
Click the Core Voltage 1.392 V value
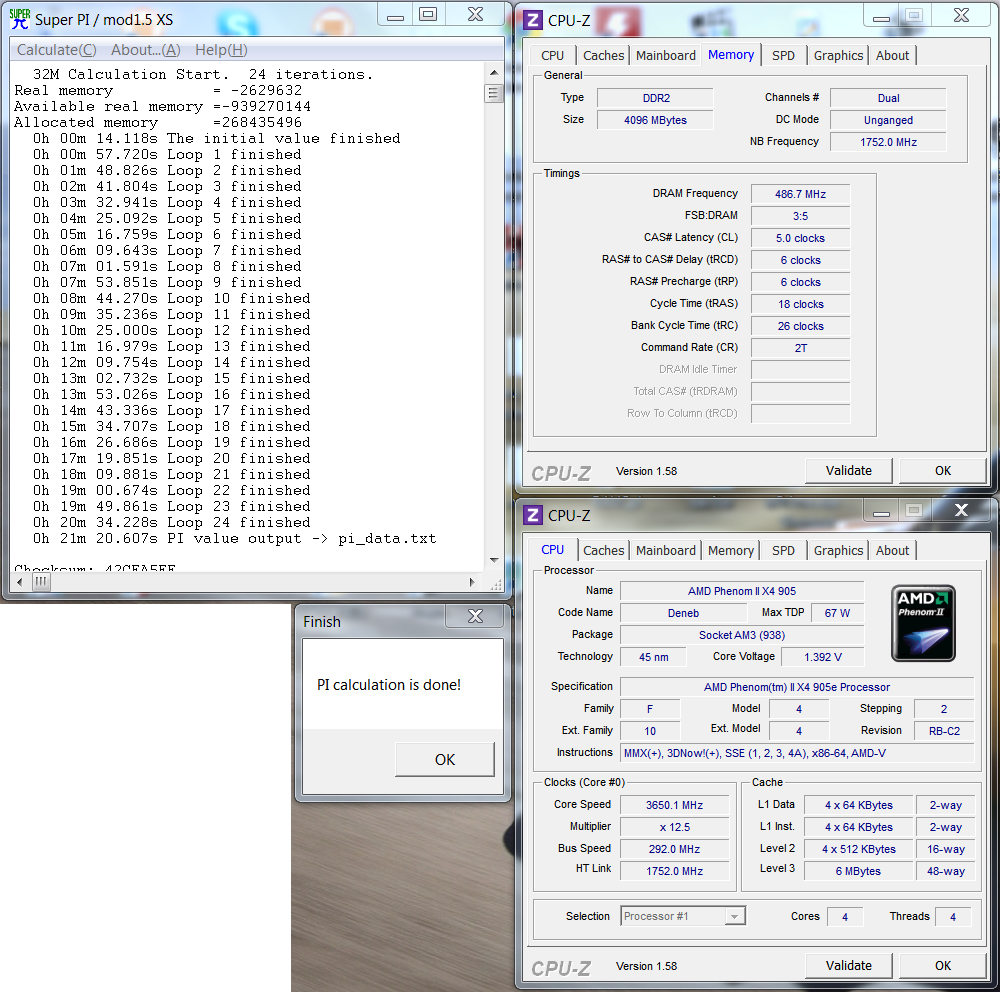click(x=823, y=657)
